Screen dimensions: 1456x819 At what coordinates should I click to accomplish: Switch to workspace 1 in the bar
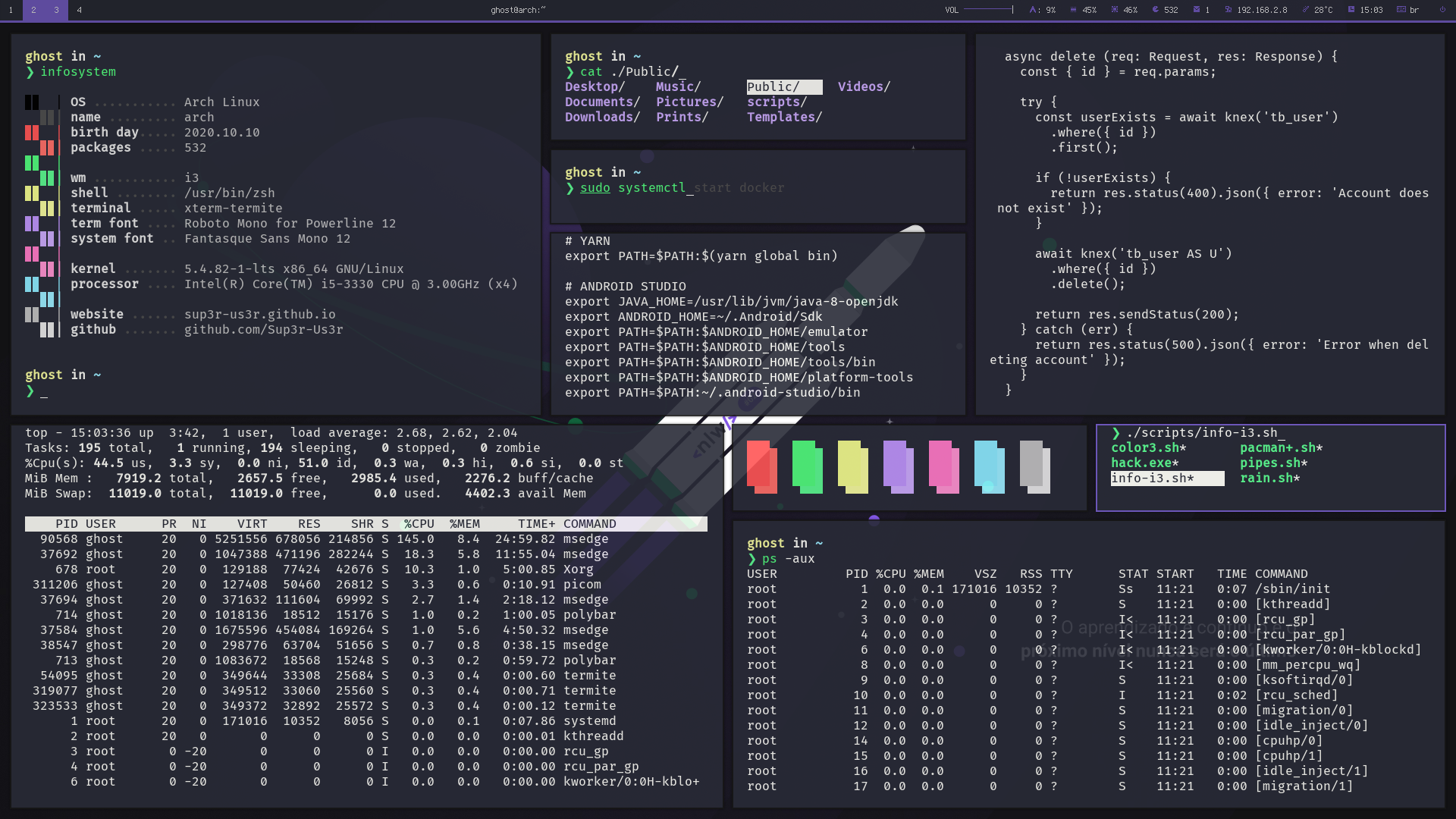pos(11,10)
